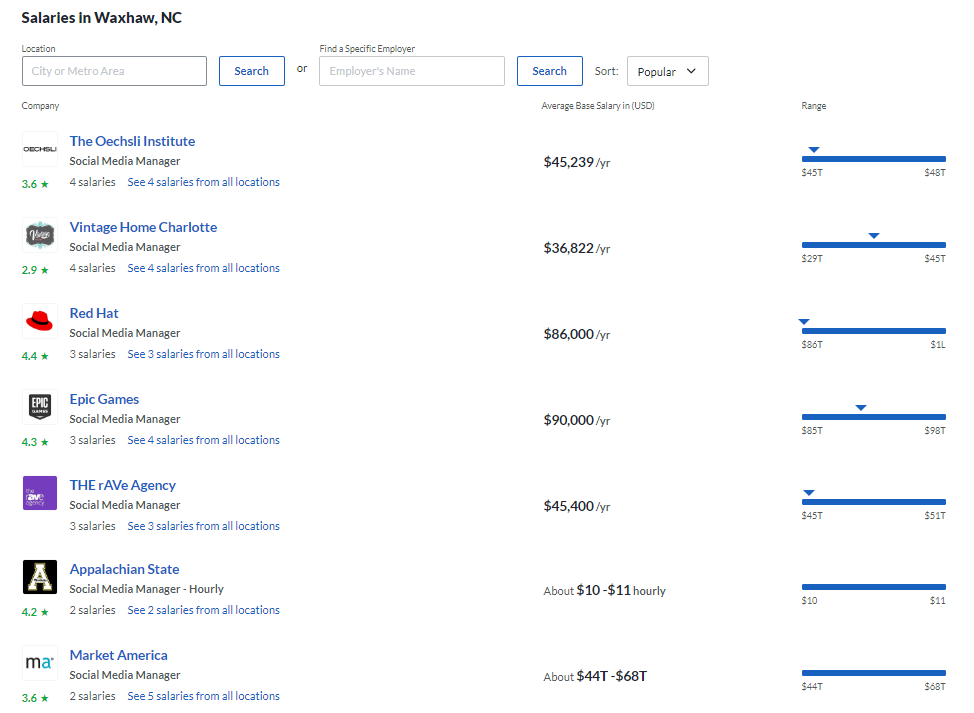Image resolution: width=974 pixels, height=713 pixels.
Task: Click the 4.3 star rating of Epic Games
Action: (x=35, y=442)
